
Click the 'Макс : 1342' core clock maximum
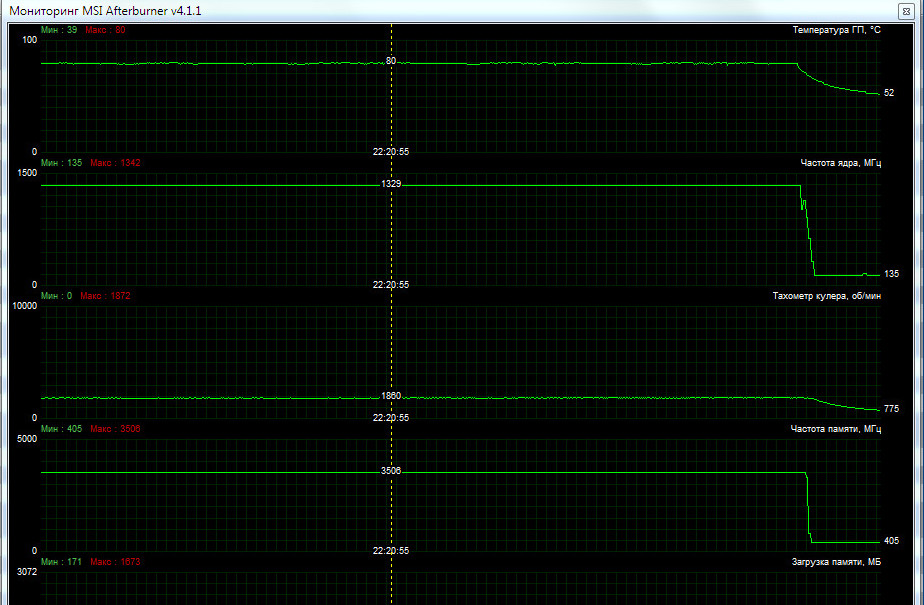tap(116, 163)
